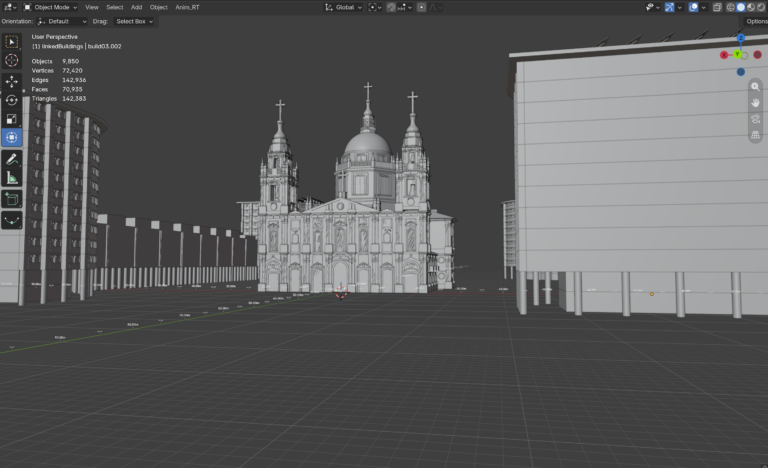Toggle camera view with camera icon
This screenshot has width=768, height=468.
[x=755, y=119]
